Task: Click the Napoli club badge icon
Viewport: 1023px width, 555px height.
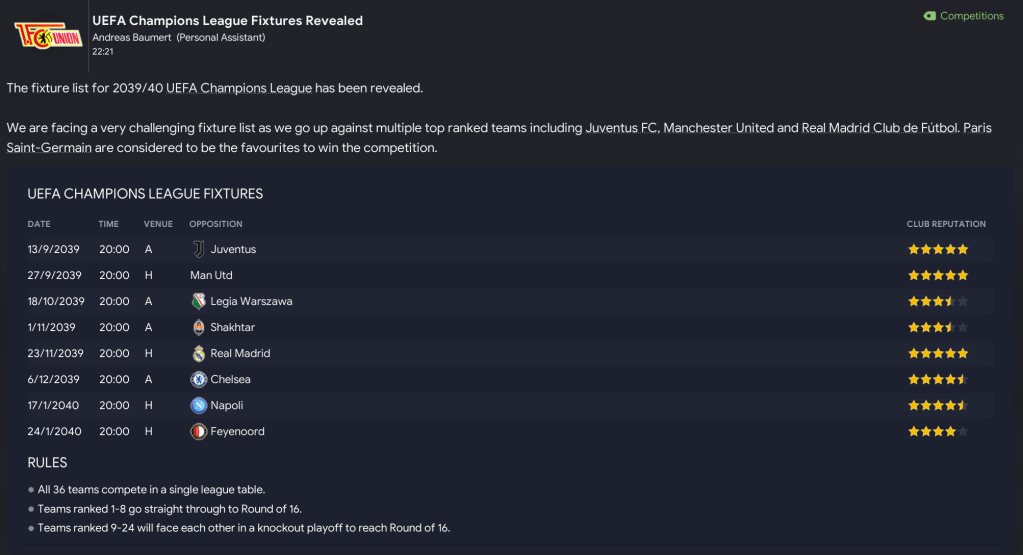Action: [x=198, y=405]
